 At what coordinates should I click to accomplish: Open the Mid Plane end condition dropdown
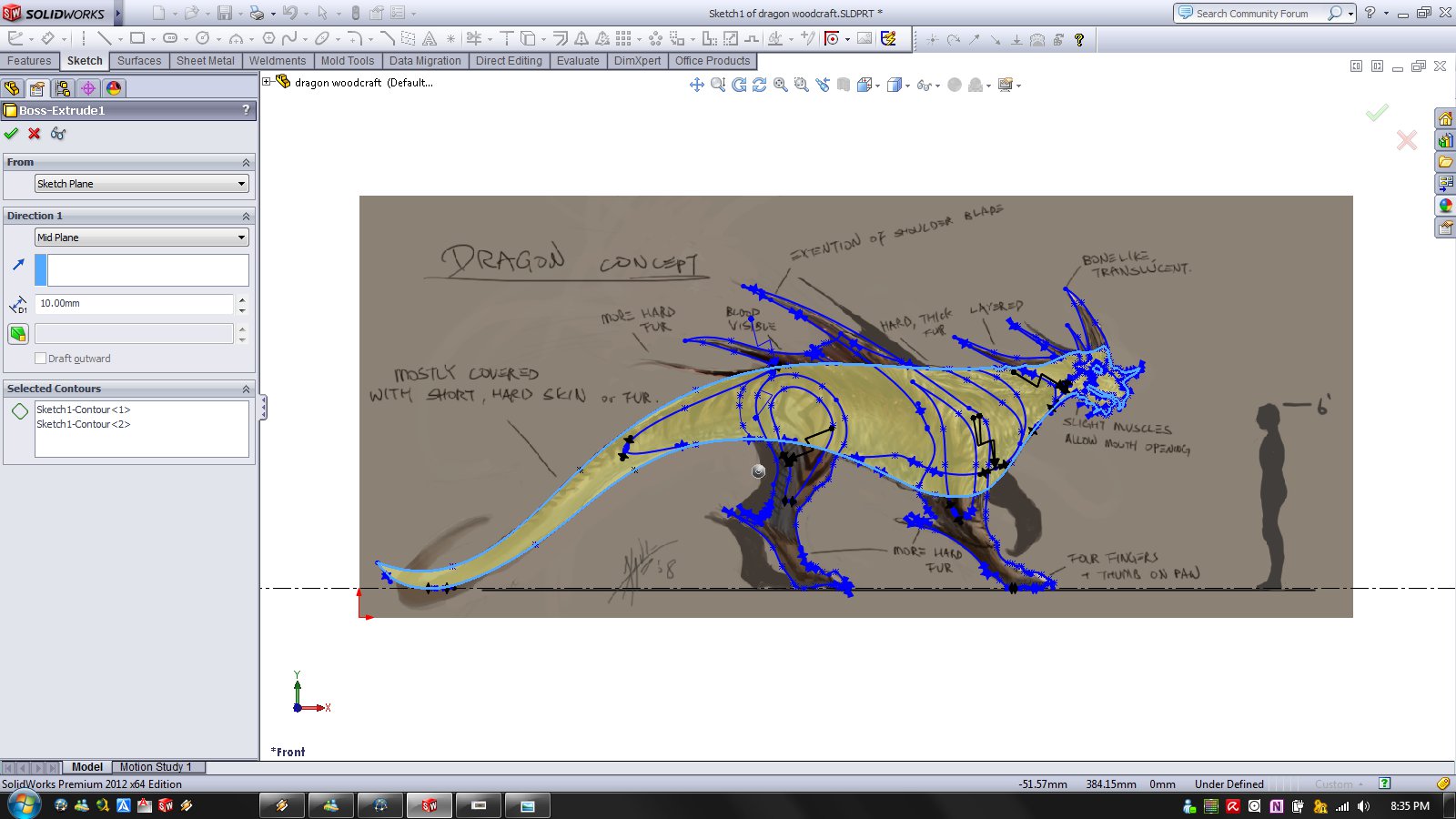[141, 238]
